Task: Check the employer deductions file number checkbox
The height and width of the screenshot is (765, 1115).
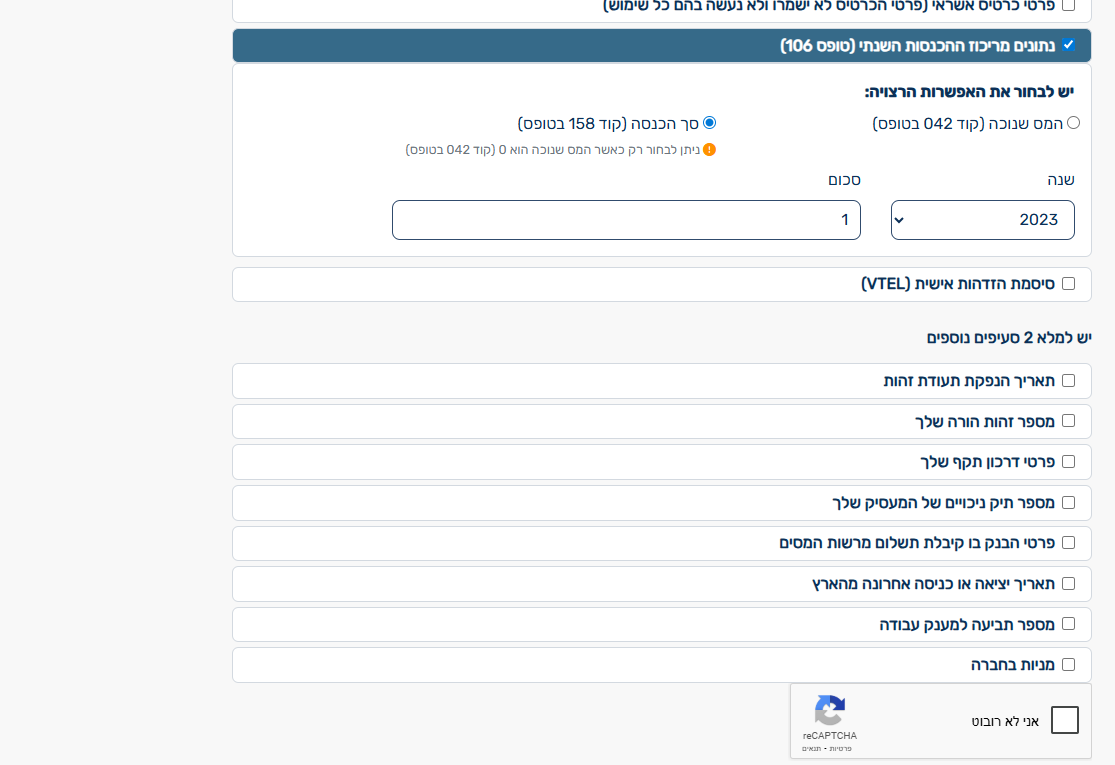Action: click(1068, 502)
